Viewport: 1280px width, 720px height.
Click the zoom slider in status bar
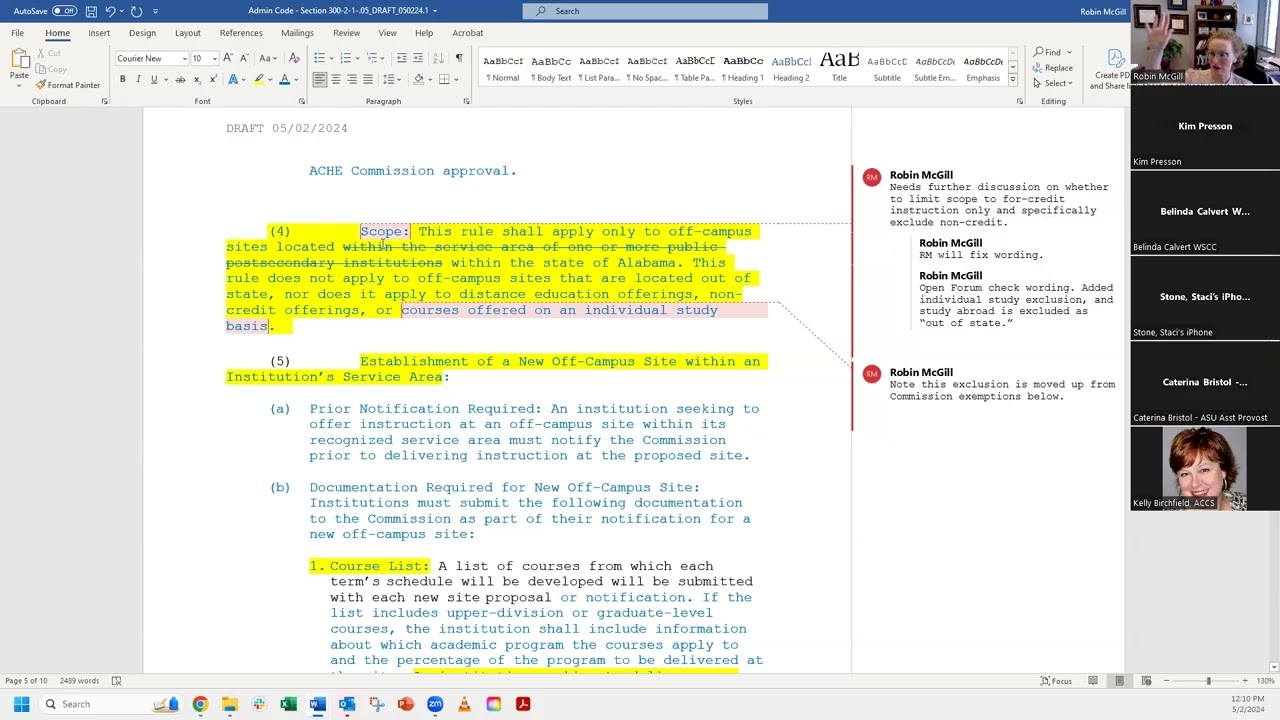[x=1208, y=681]
